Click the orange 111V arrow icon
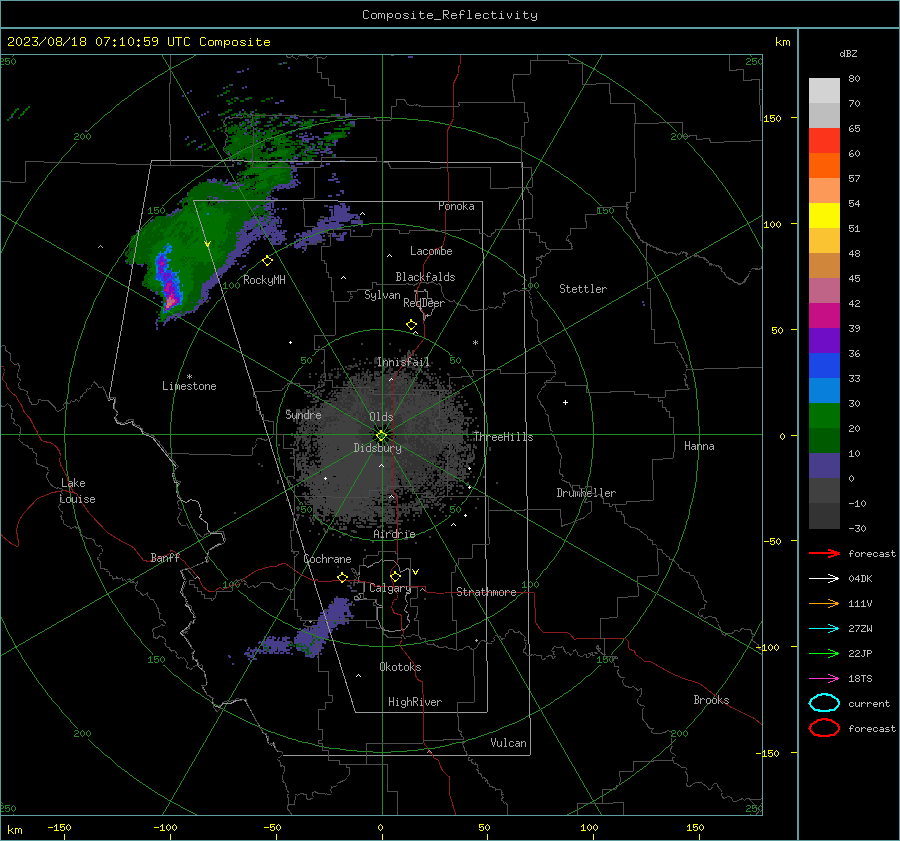900x841 pixels. click(824, 603)
